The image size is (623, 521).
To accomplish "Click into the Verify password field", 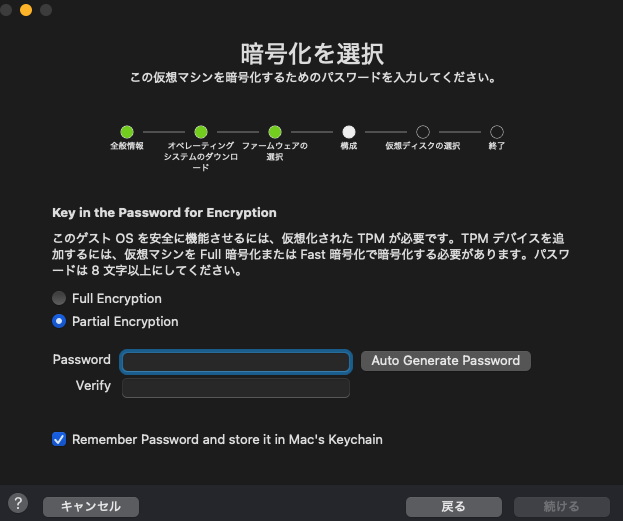I will click(x=235, y=388).
